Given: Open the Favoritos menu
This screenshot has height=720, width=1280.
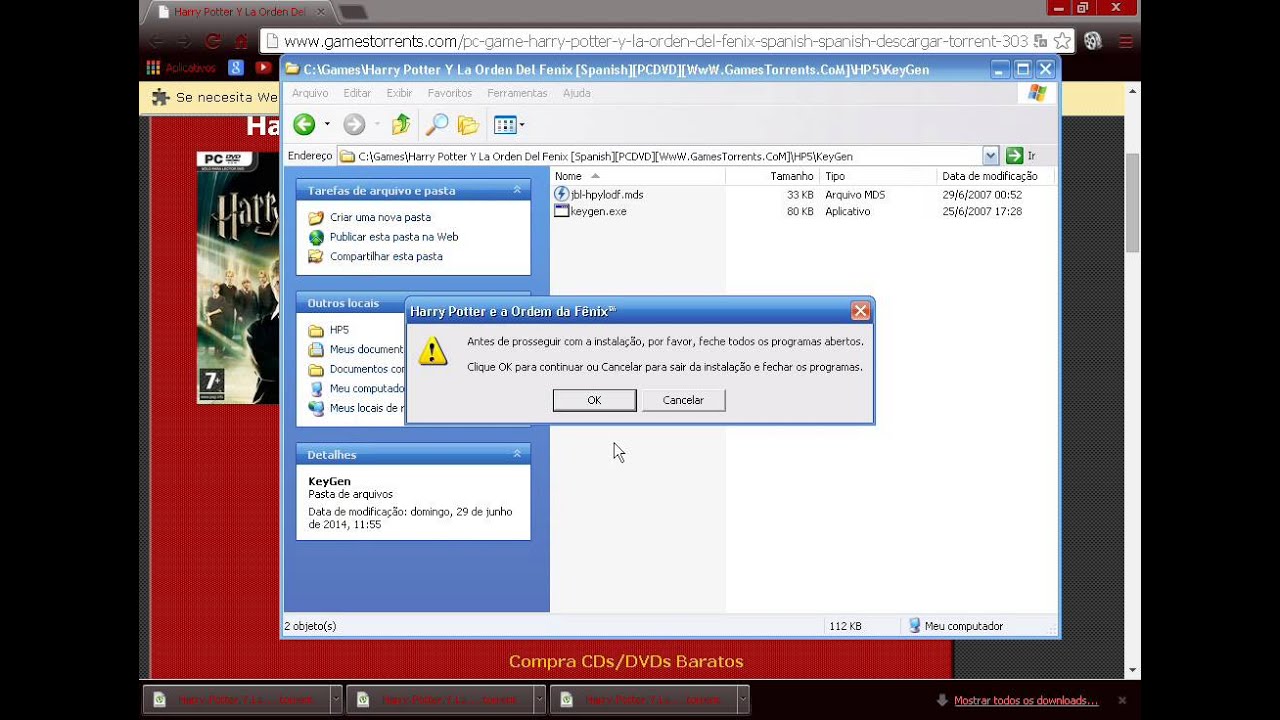Looking at the screenshot, I should (x=450, y=93).
